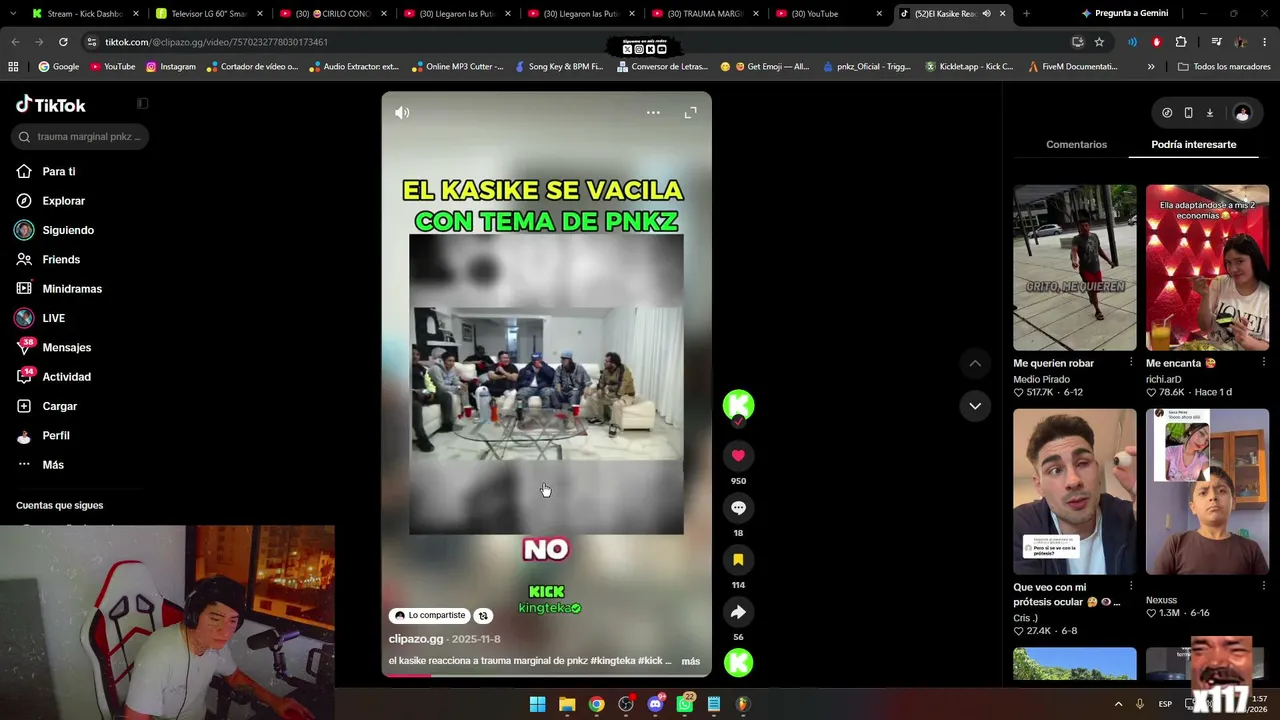Toggle the repost icon beside Lo compartiste

pos(483,616)
